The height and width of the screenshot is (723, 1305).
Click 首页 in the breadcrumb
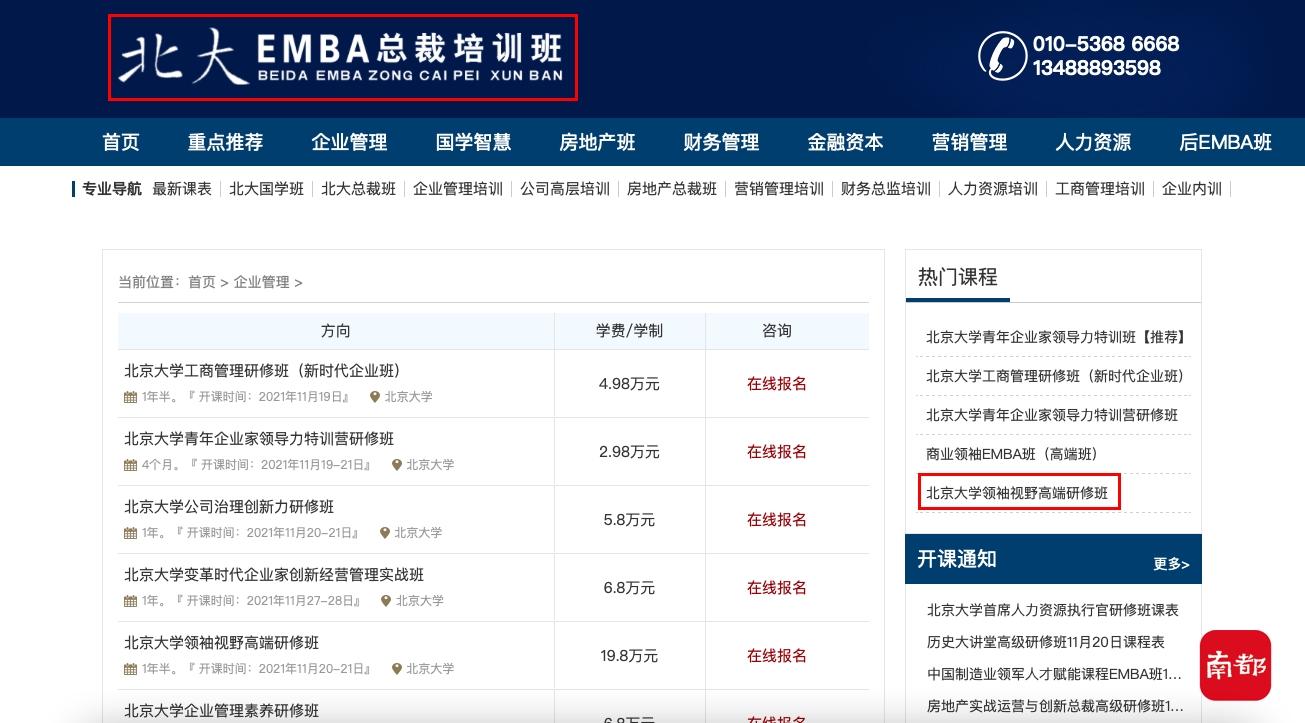click(x=202, y=282)
